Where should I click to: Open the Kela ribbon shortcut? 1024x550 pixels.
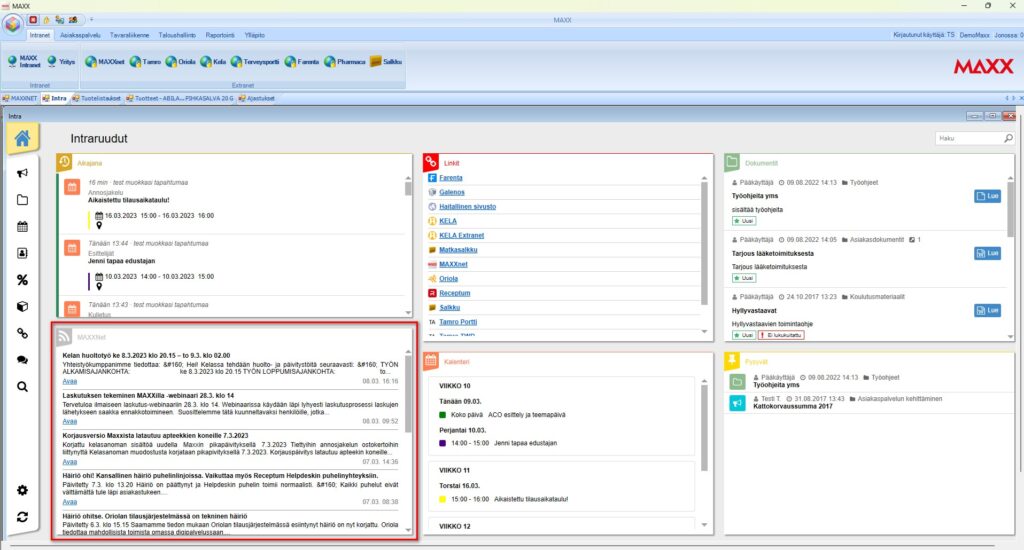click(x=214, y=61)
